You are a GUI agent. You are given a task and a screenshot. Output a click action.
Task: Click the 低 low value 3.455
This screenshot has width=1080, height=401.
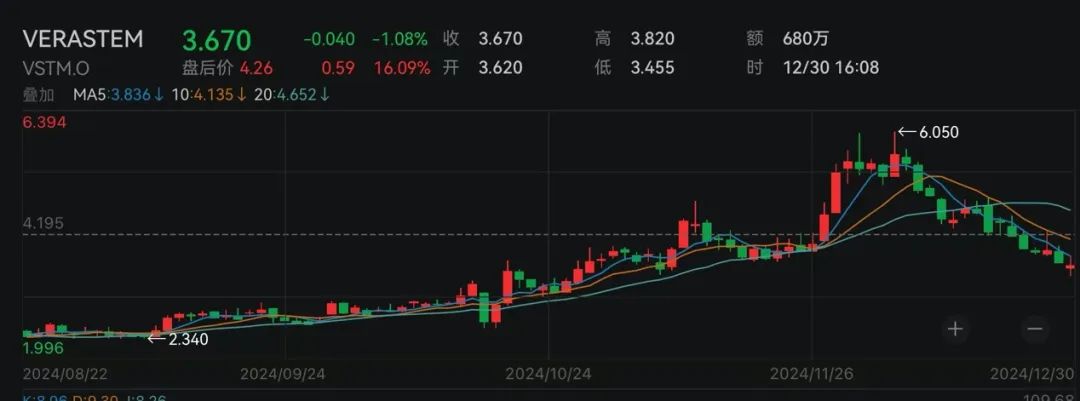click(x=652, y=68)
